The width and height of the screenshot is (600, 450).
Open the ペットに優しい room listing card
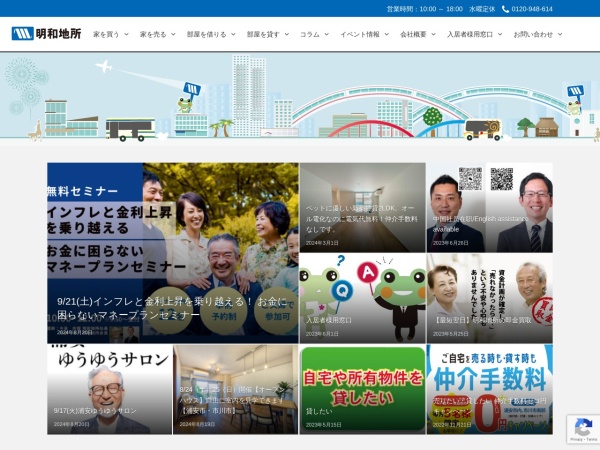point(363,207)
